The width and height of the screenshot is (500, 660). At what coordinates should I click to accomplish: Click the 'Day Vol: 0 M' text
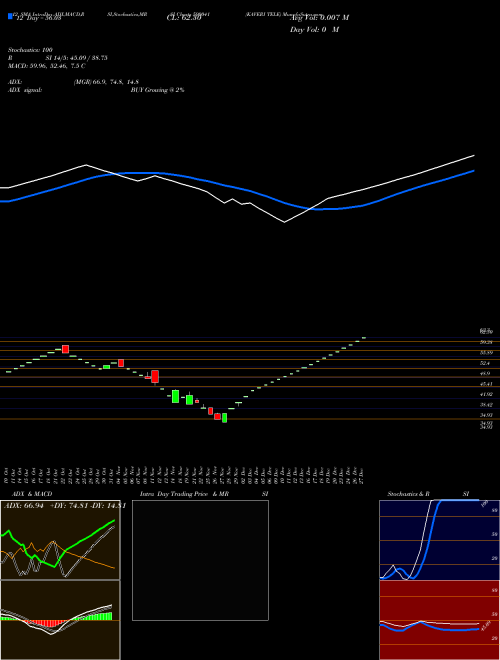click(x=314, y=29)
